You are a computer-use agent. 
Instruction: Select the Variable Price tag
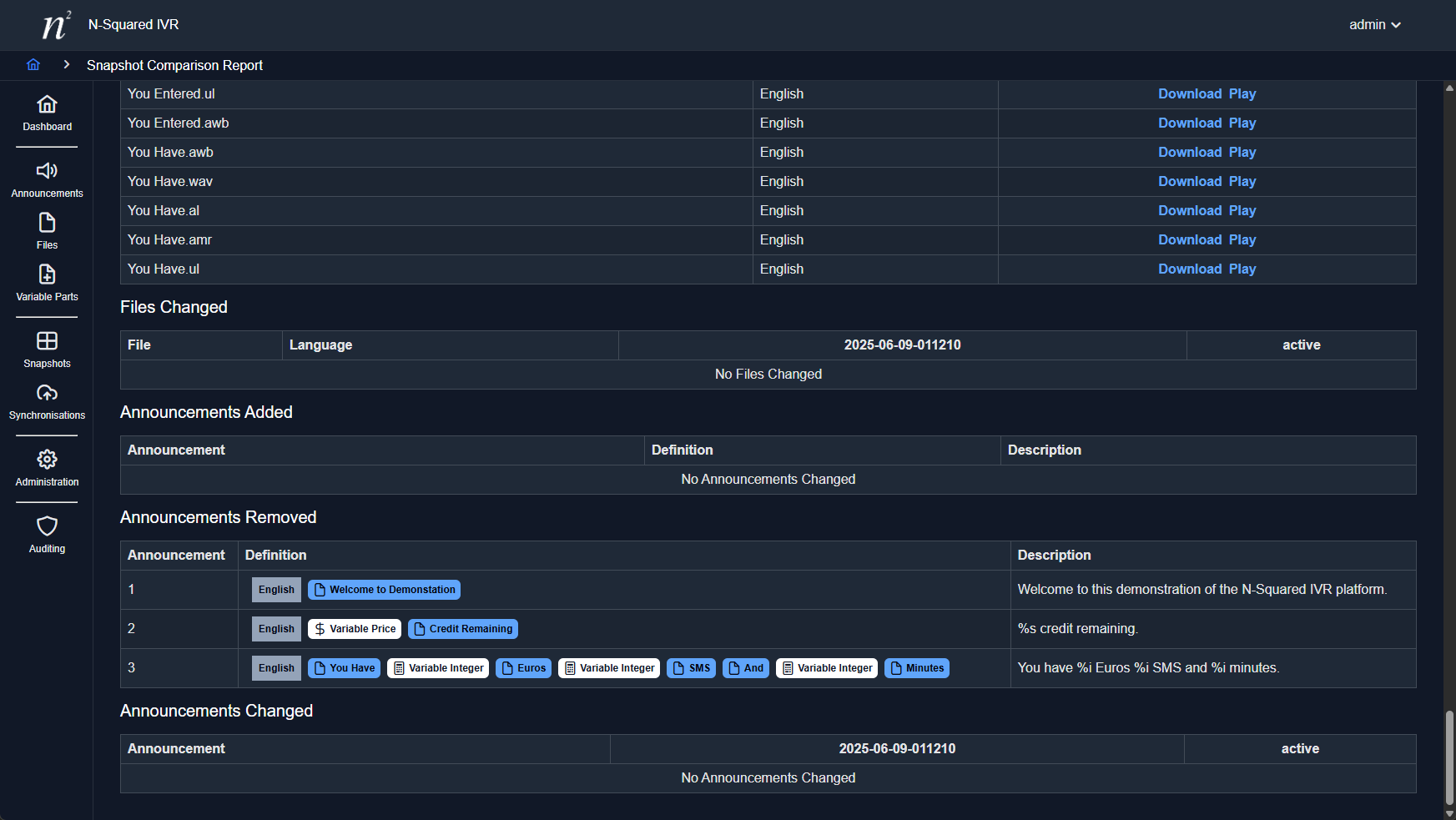click(355, 629)
